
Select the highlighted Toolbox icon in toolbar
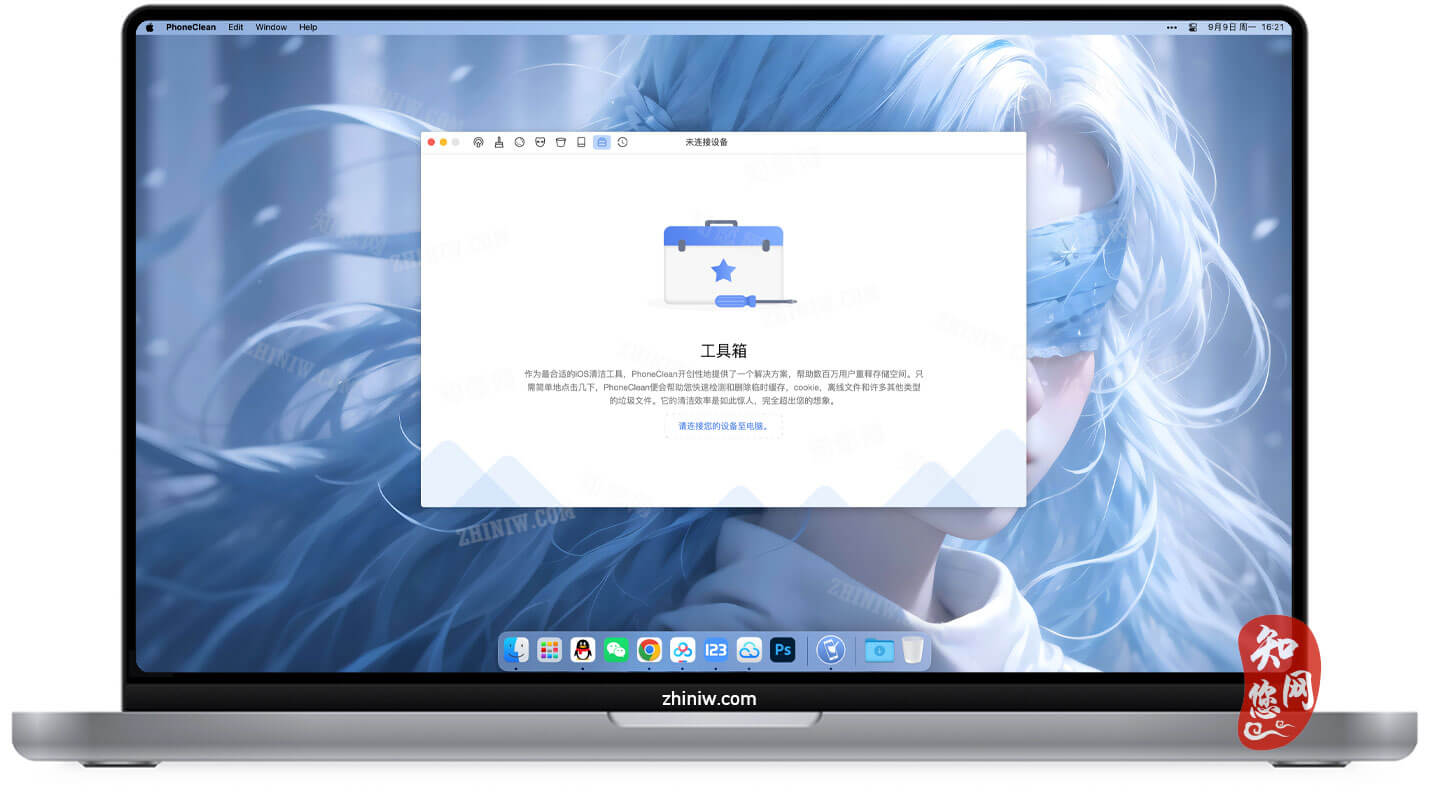pyautogui.click(x=602, y=142)
